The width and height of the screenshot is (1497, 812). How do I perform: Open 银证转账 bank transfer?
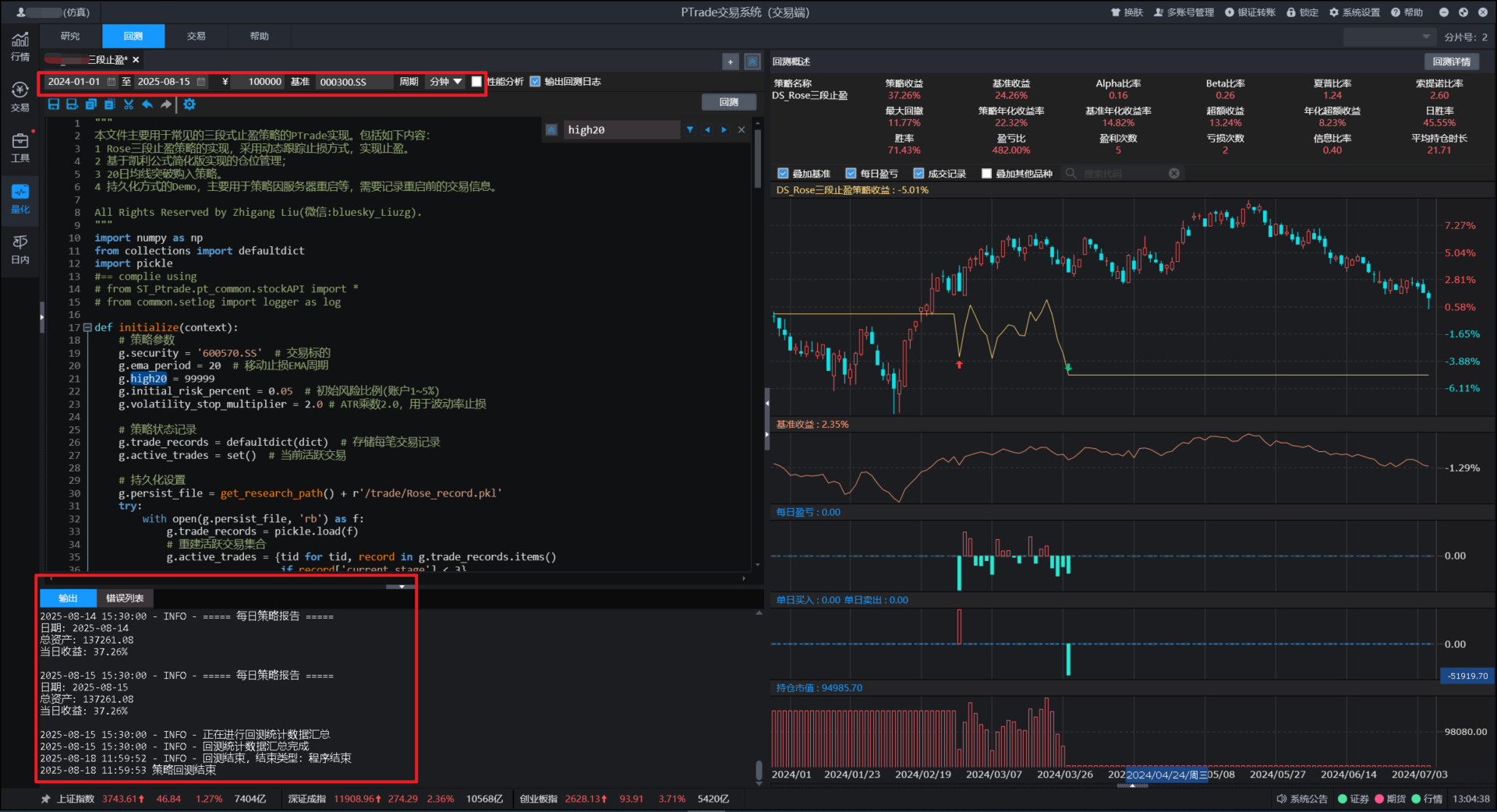[1250, 12]
